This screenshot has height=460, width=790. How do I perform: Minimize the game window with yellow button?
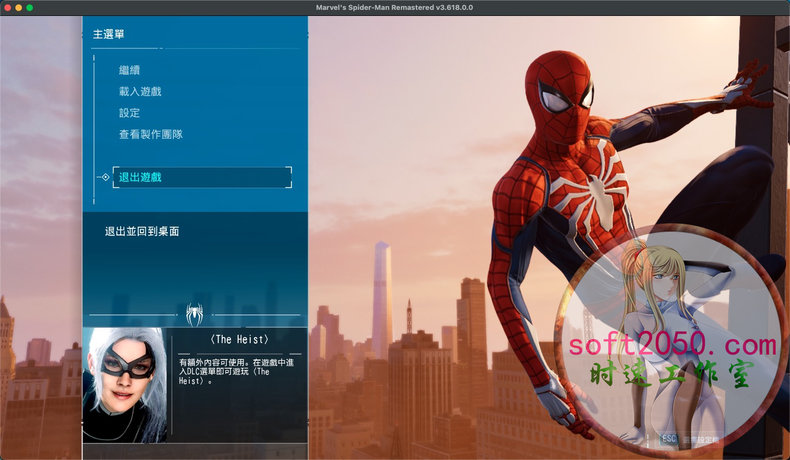coord(18,7)
